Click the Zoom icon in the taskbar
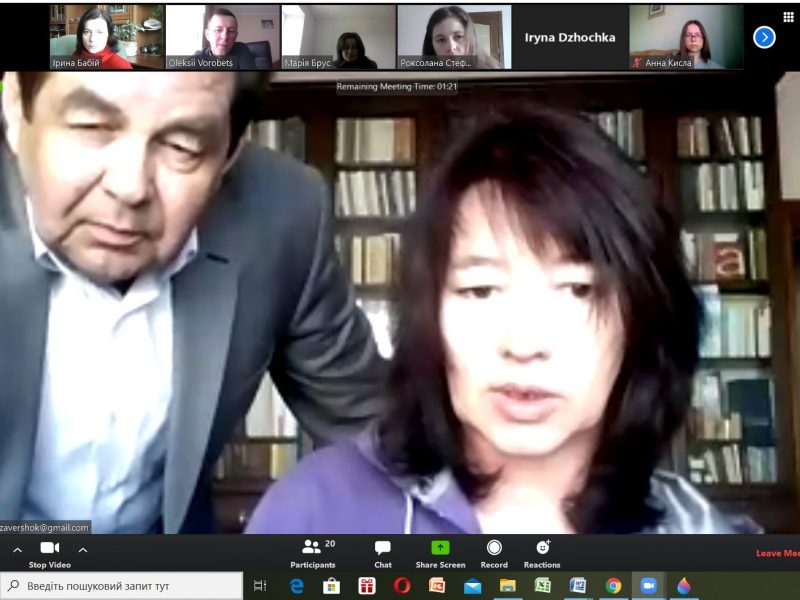 648,586
